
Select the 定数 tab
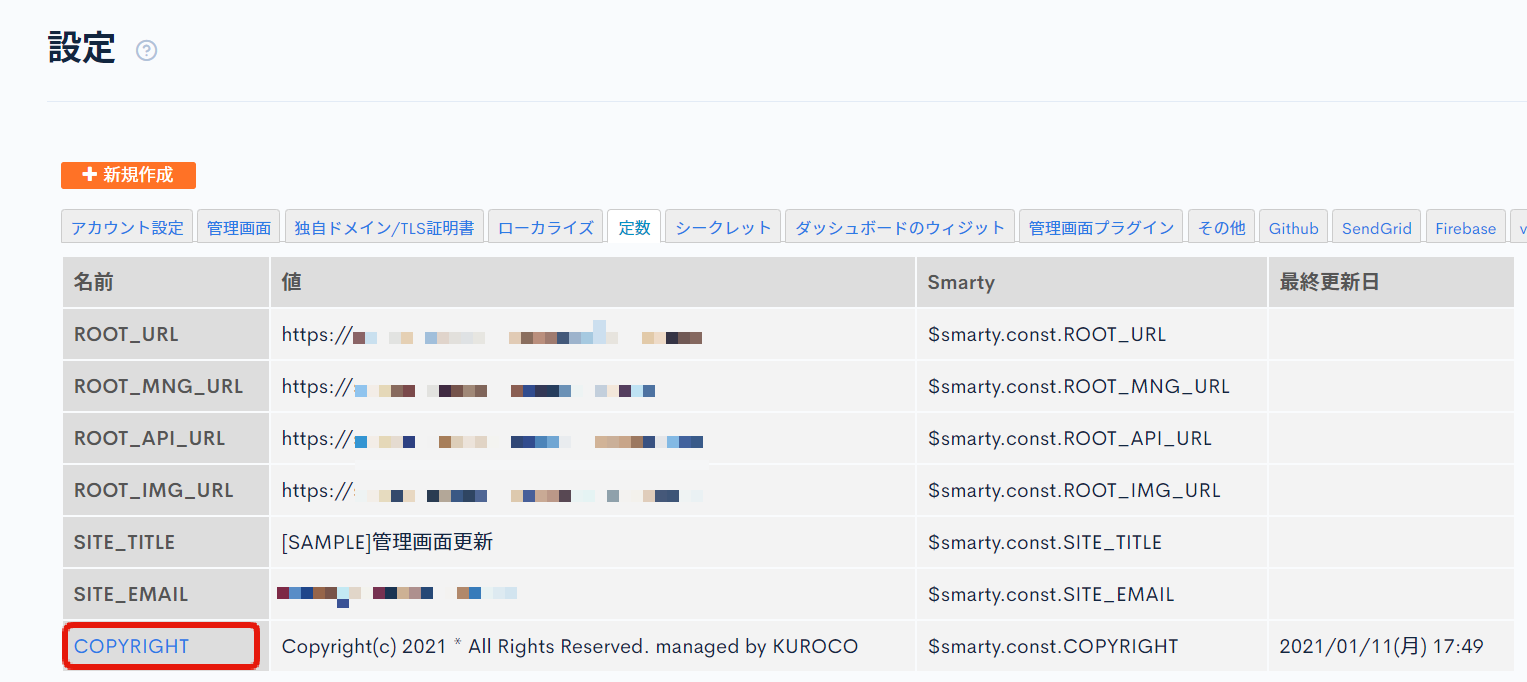point(634,227)
